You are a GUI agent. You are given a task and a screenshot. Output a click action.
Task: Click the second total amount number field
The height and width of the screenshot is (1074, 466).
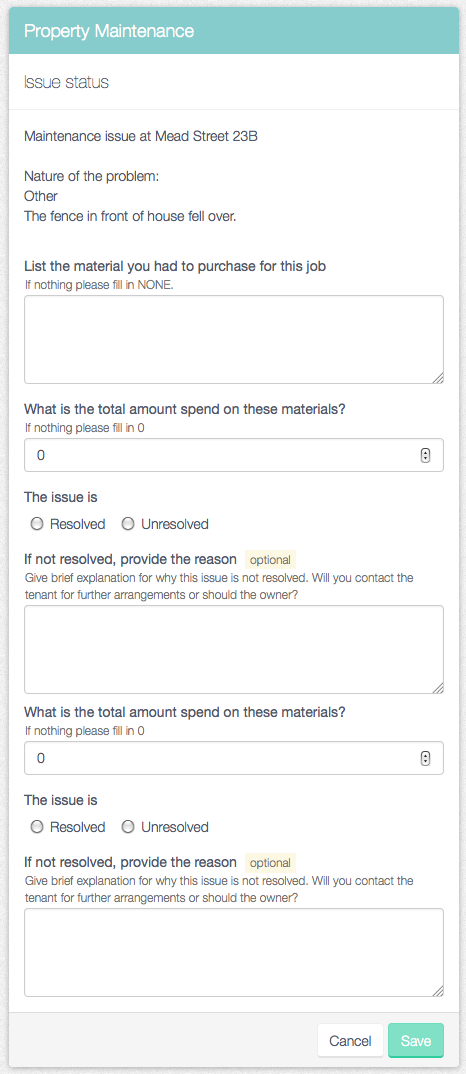click(234, 758)
